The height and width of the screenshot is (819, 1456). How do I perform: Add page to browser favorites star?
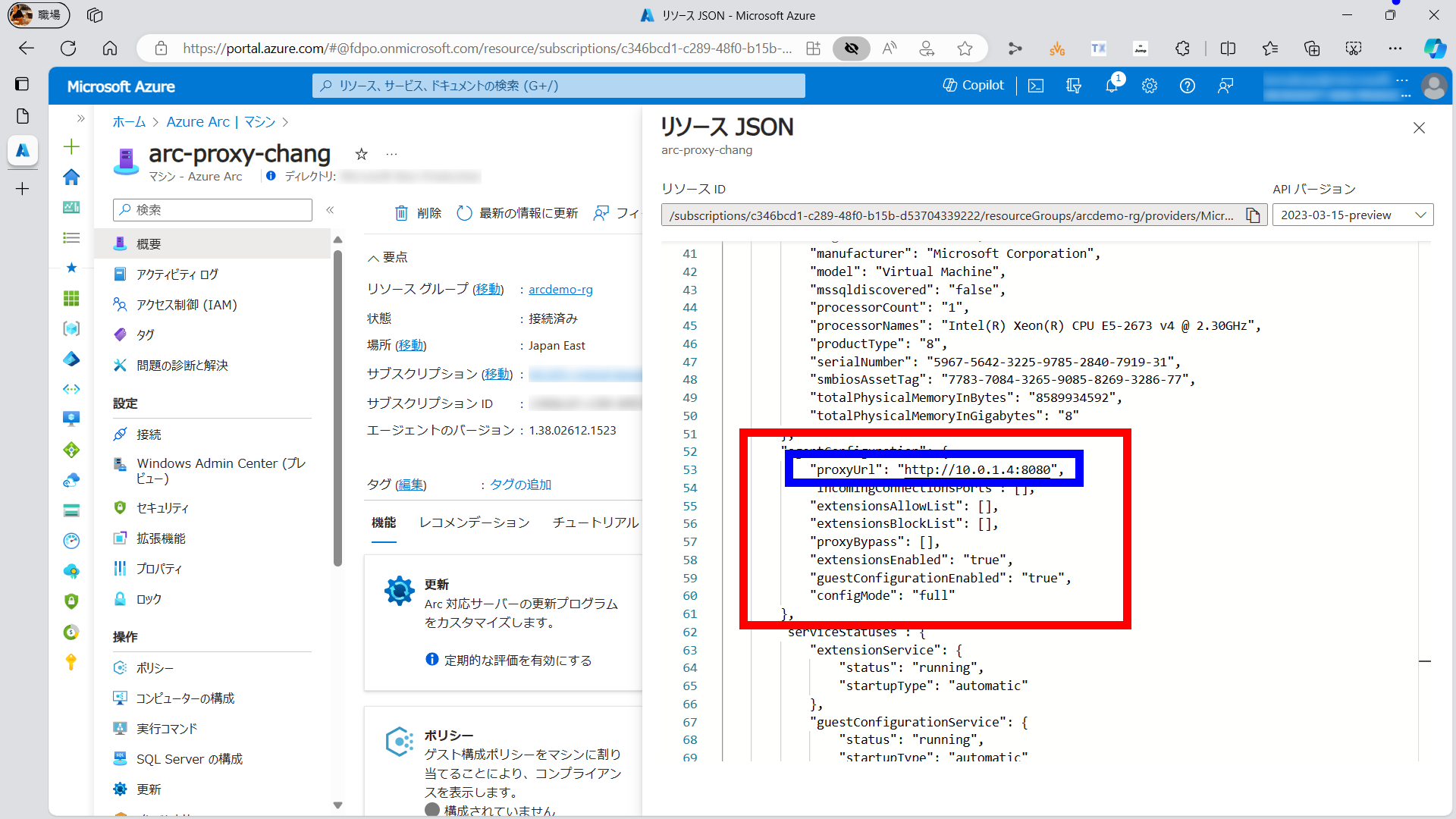[965, 49]
